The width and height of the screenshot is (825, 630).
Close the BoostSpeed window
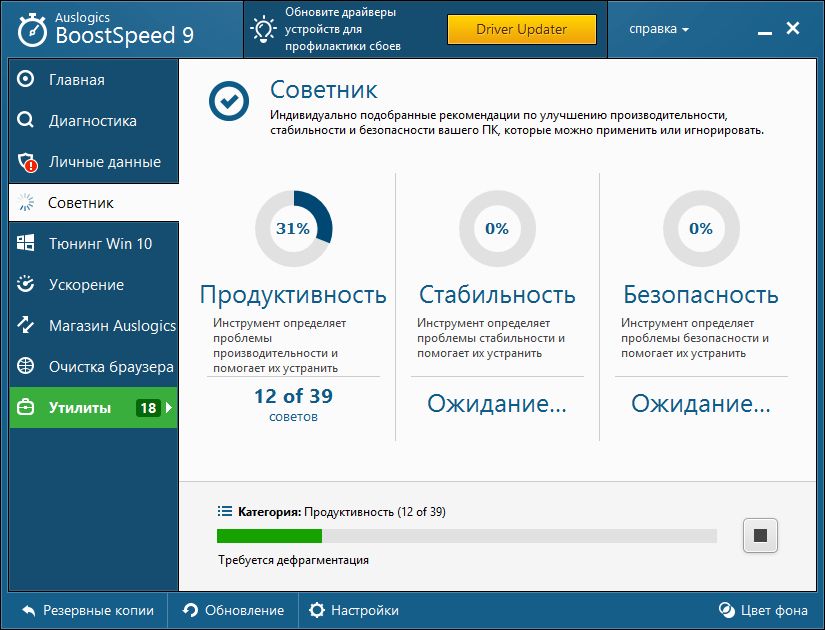tap(793, 28)
